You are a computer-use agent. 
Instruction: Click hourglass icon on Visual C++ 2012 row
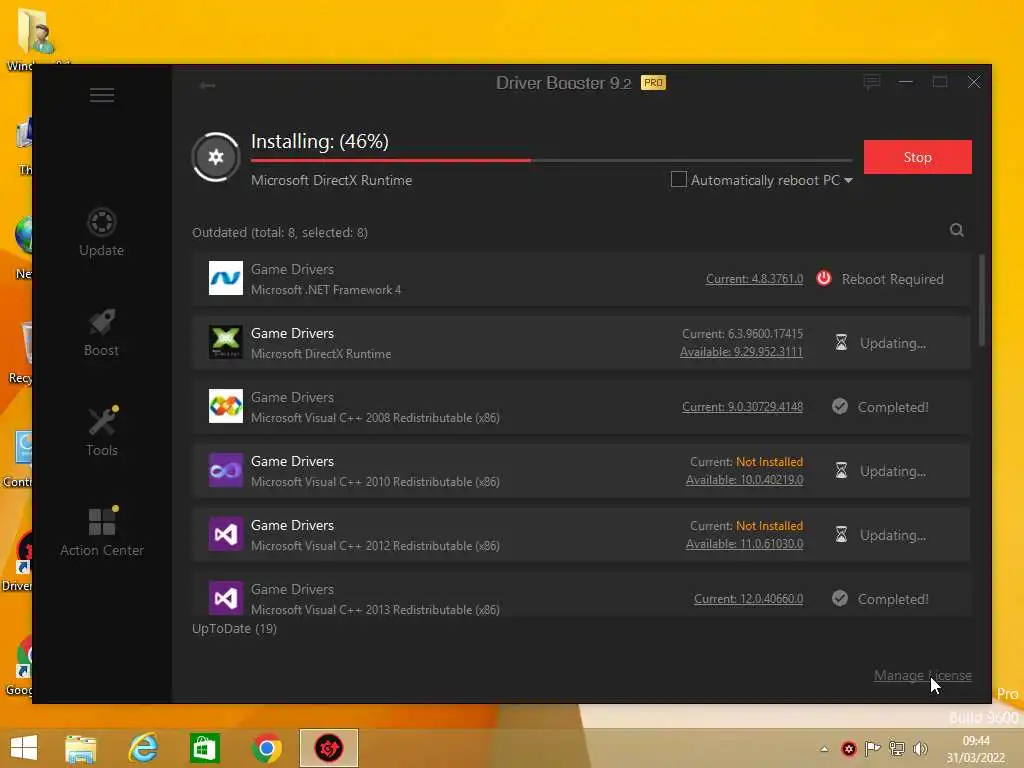pos(841,534)
